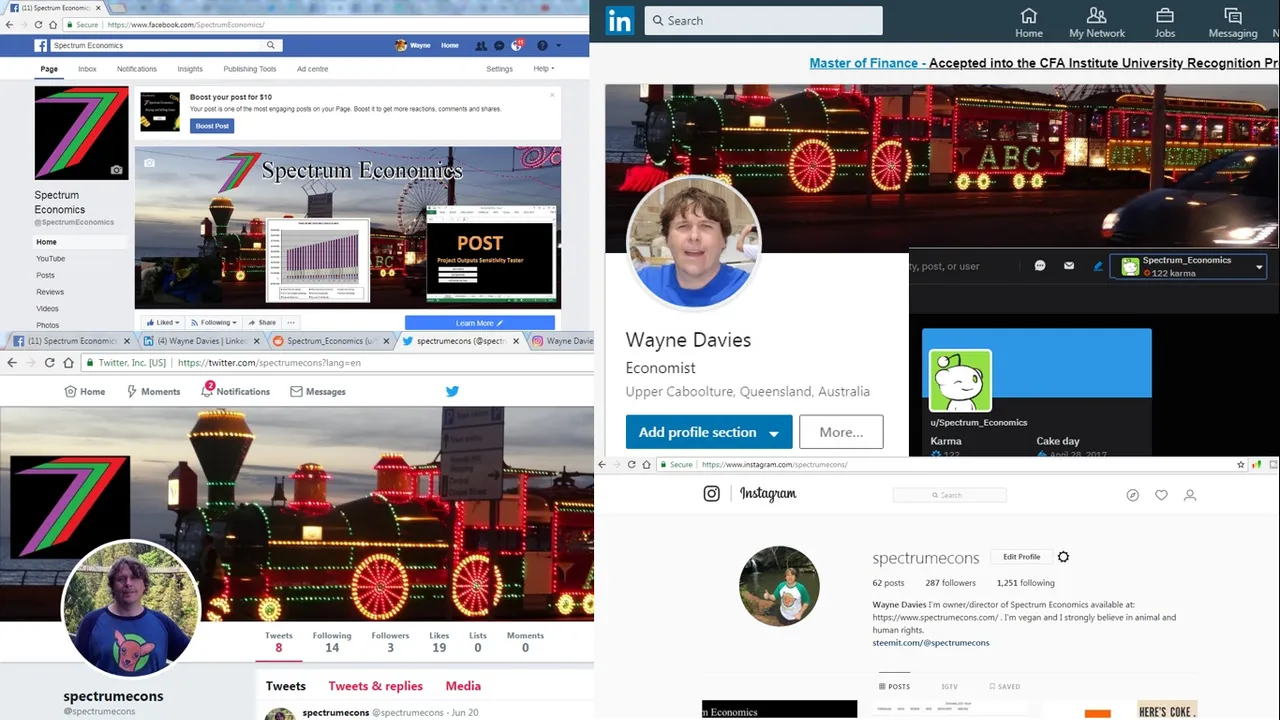Image resolution: width=1280 pixels, height=720 pixels.
Task: Open Facebook notifications globe icon
Action: tap(516, 45)
